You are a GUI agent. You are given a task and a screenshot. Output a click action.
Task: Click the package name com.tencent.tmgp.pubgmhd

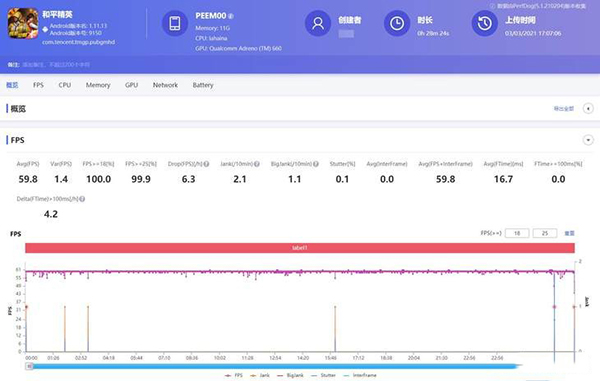[x=78, y=42]
